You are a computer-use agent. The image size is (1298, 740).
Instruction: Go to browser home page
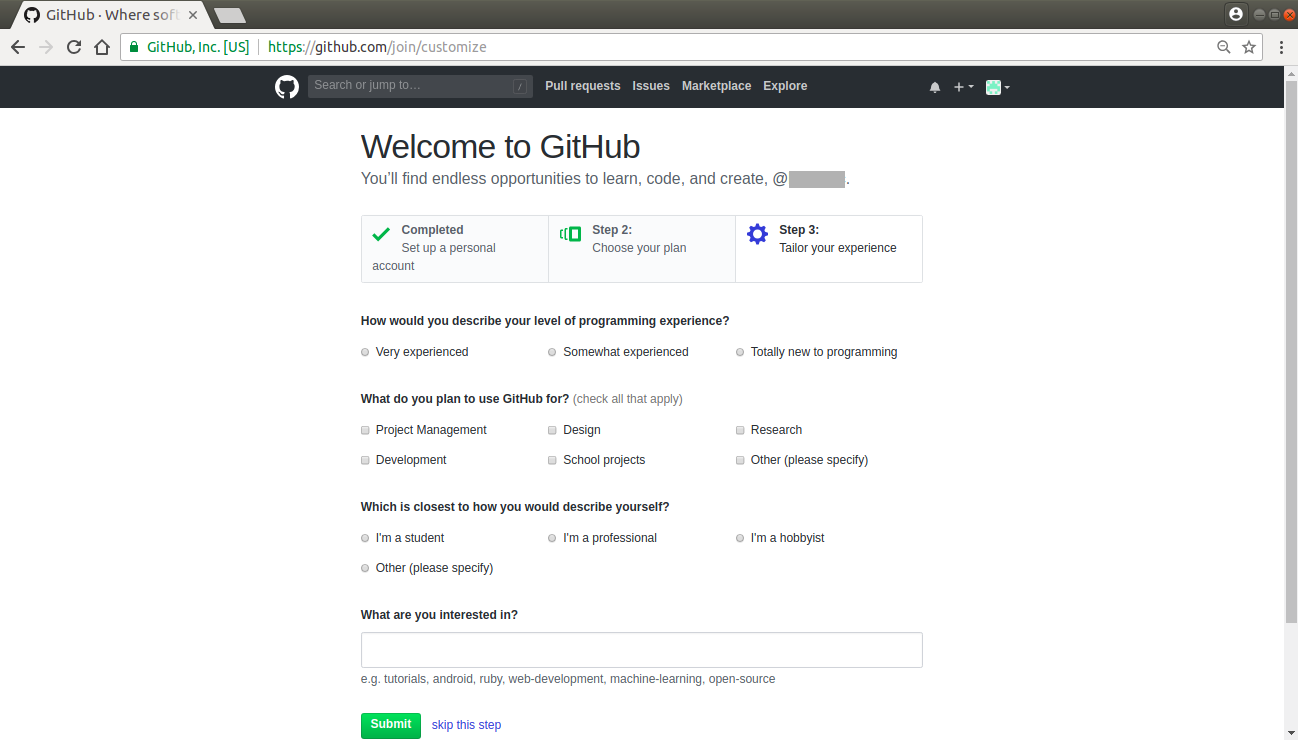(102, 47)
